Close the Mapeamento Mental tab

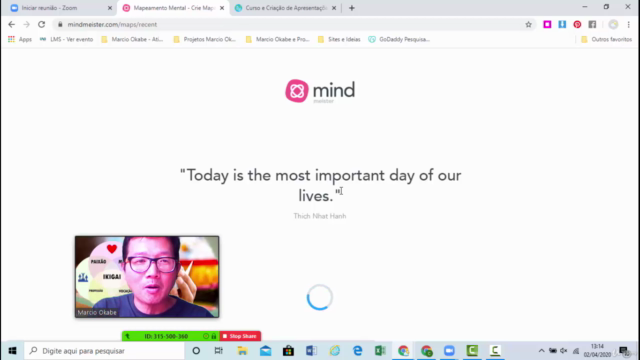coord(222,8)
